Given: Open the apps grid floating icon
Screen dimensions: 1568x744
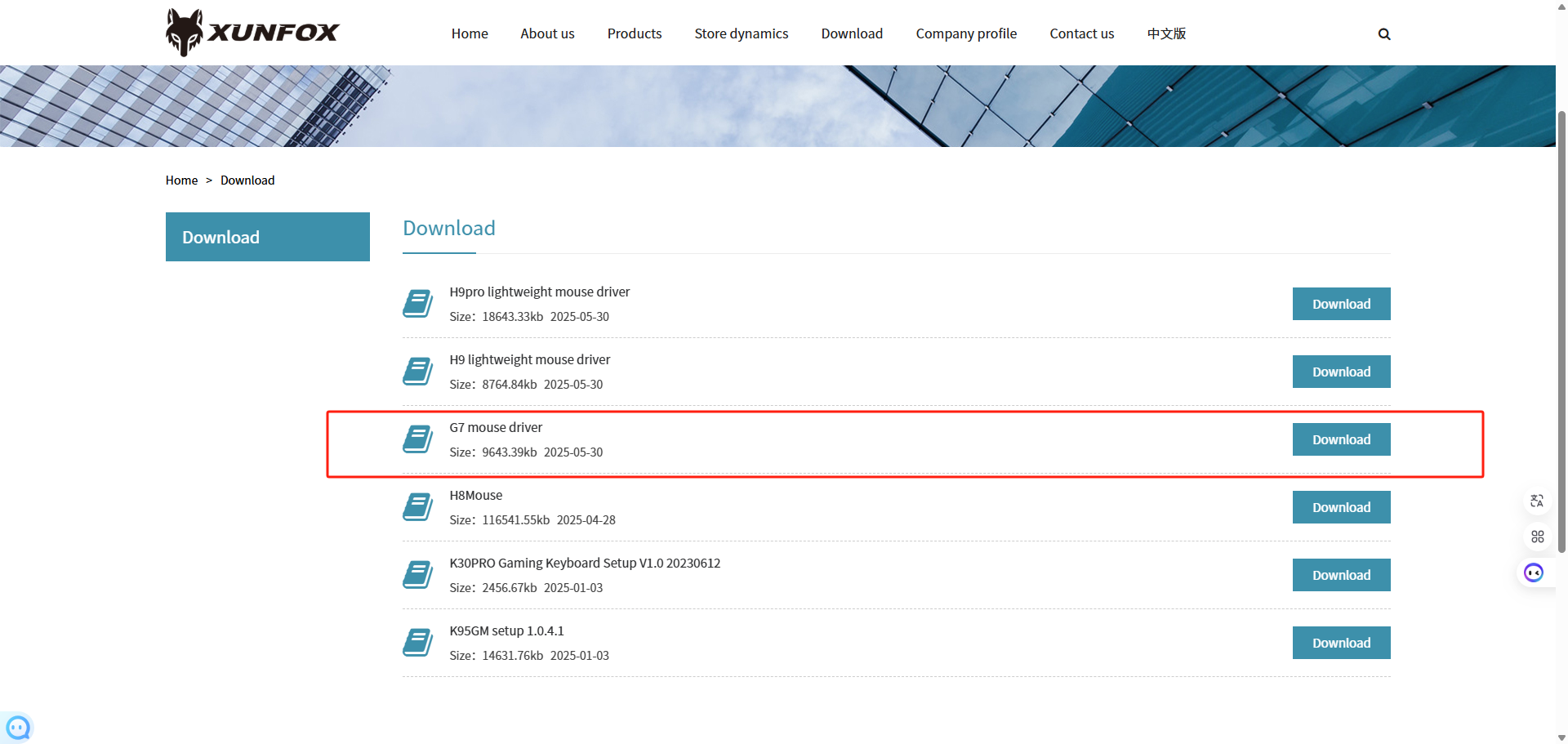Looking at the screenshot, I should (x=1537, y=537).
